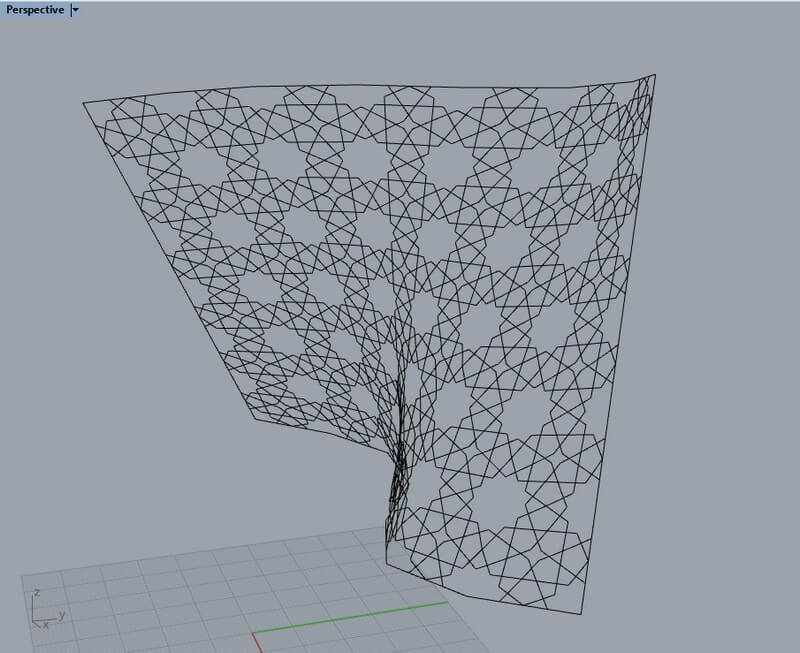The image size is (800, 653).
Task: Select the green Y-axis line on grid
Action: click(x=350, y=617)
